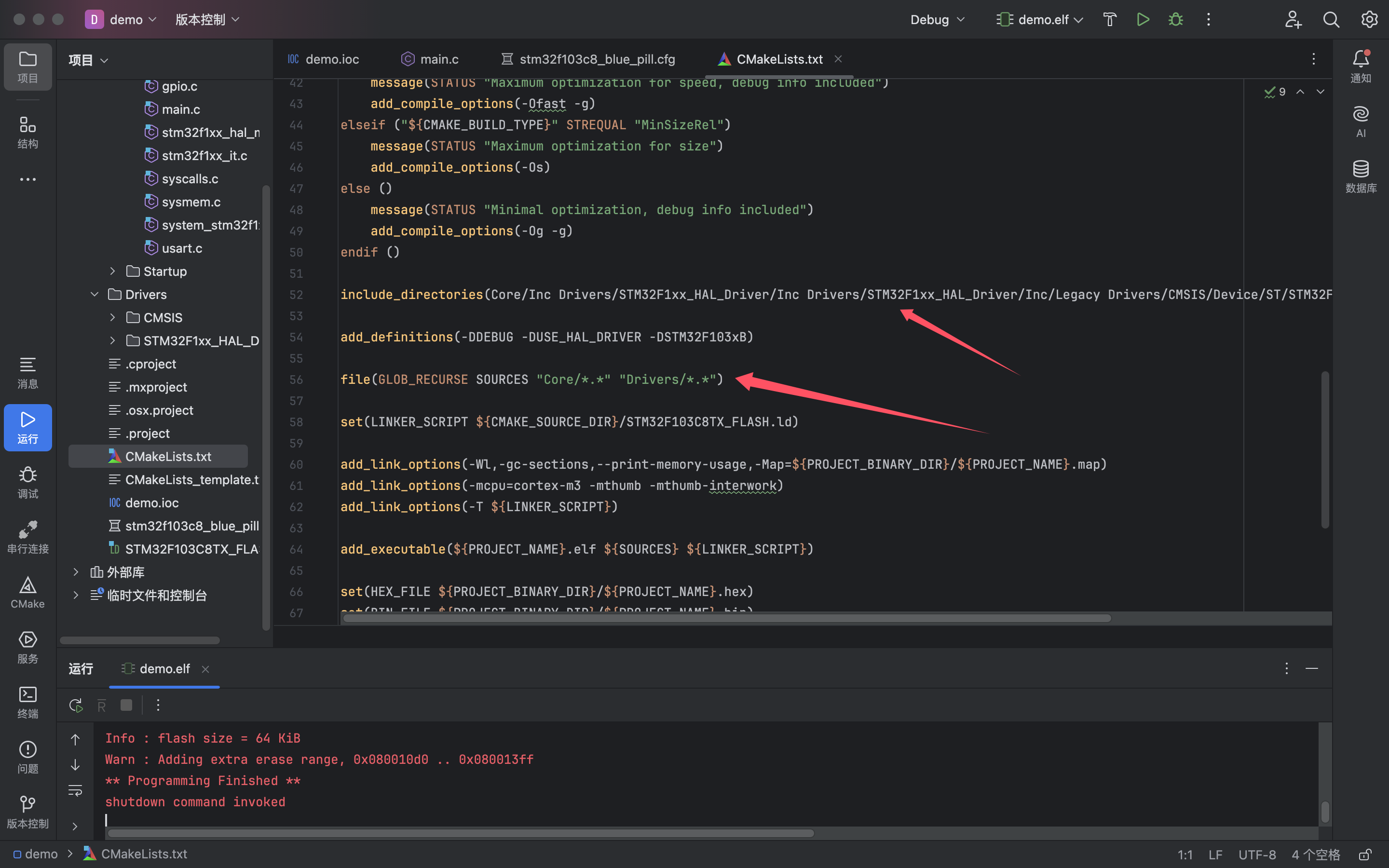Open the Problems tool window

pyautogui.click(x=27, y=758)
